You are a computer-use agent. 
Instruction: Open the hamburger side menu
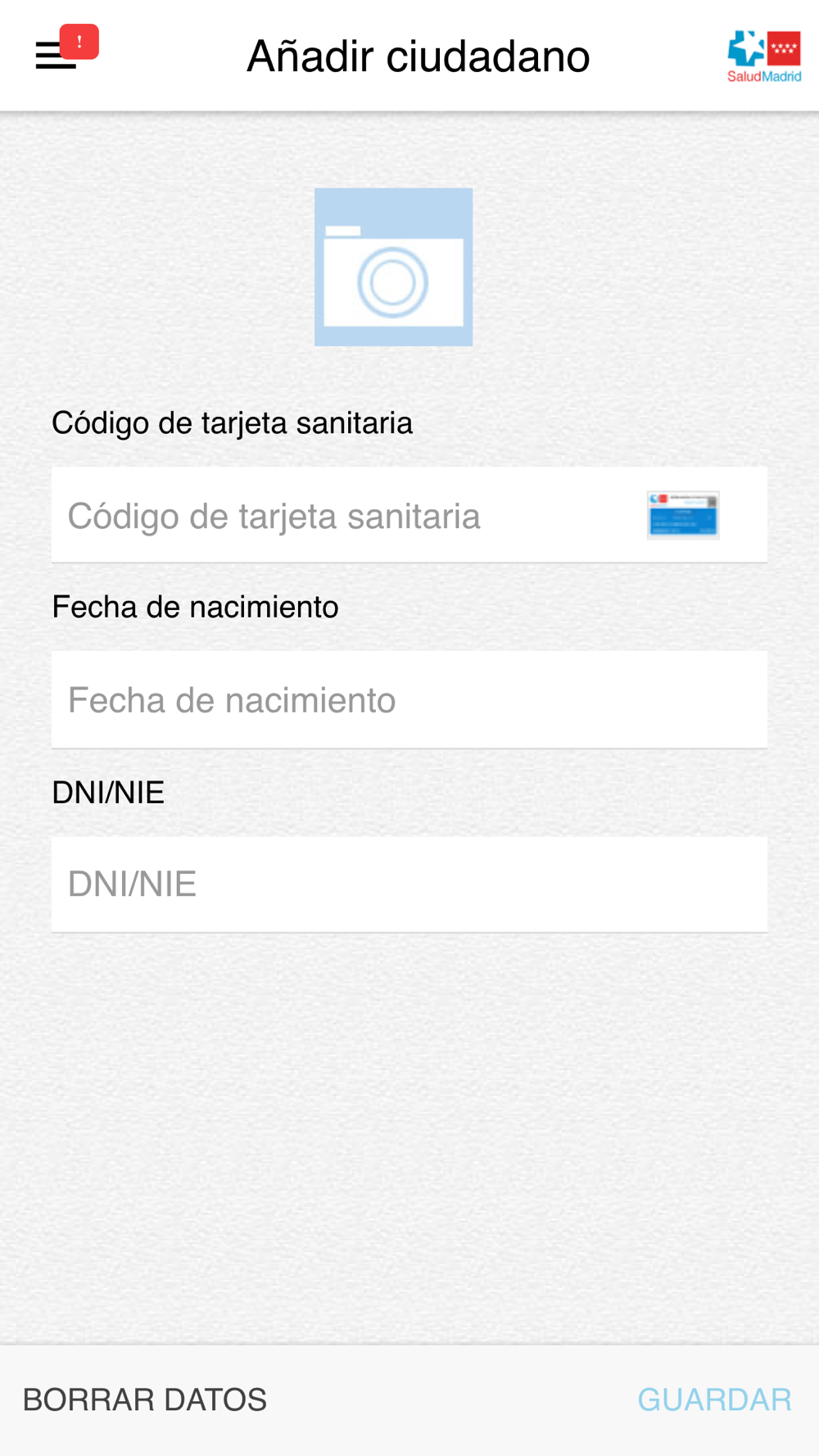pyautogui.click(x=55, y=56)
